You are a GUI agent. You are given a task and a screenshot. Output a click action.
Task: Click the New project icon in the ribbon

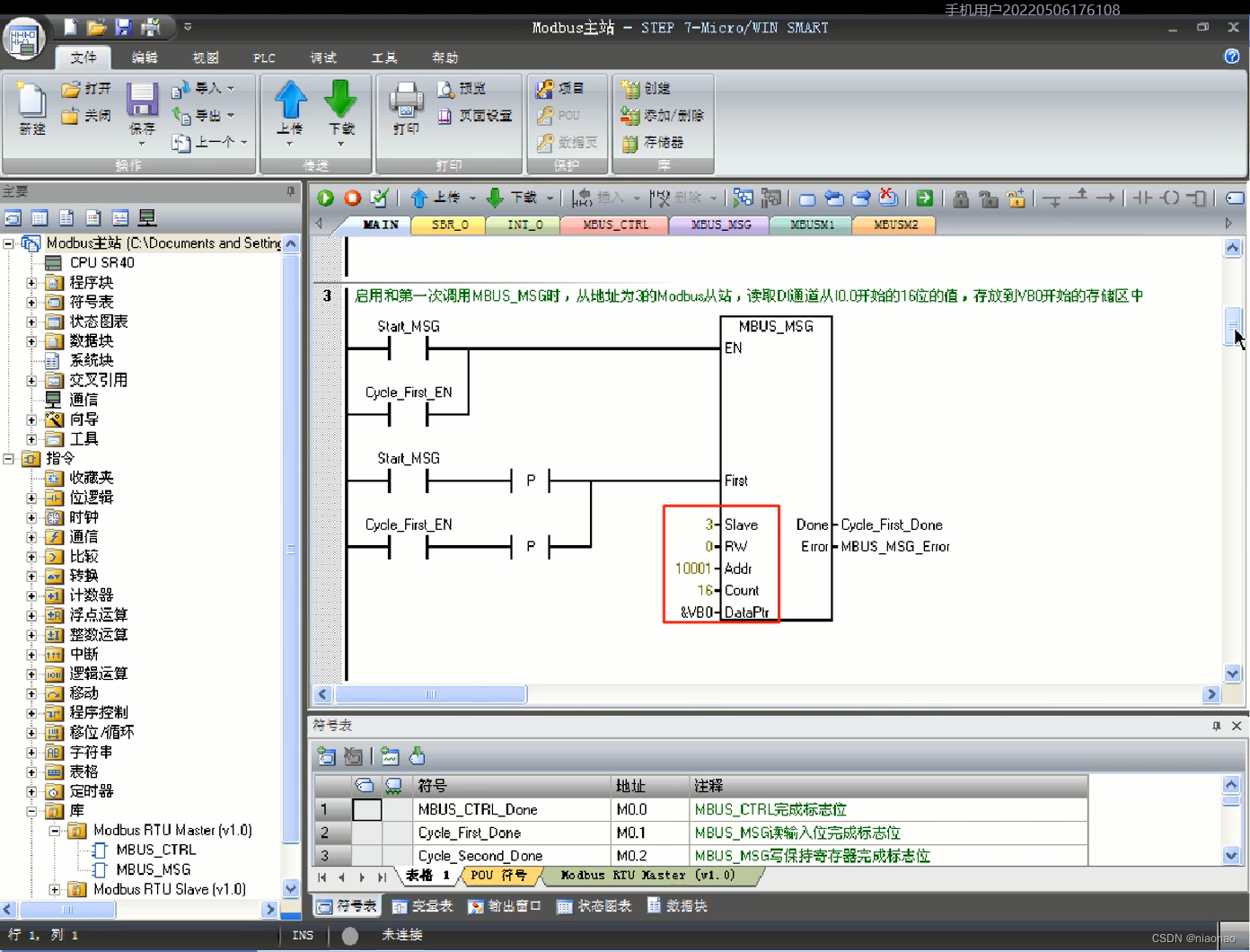tap(31, 109)
